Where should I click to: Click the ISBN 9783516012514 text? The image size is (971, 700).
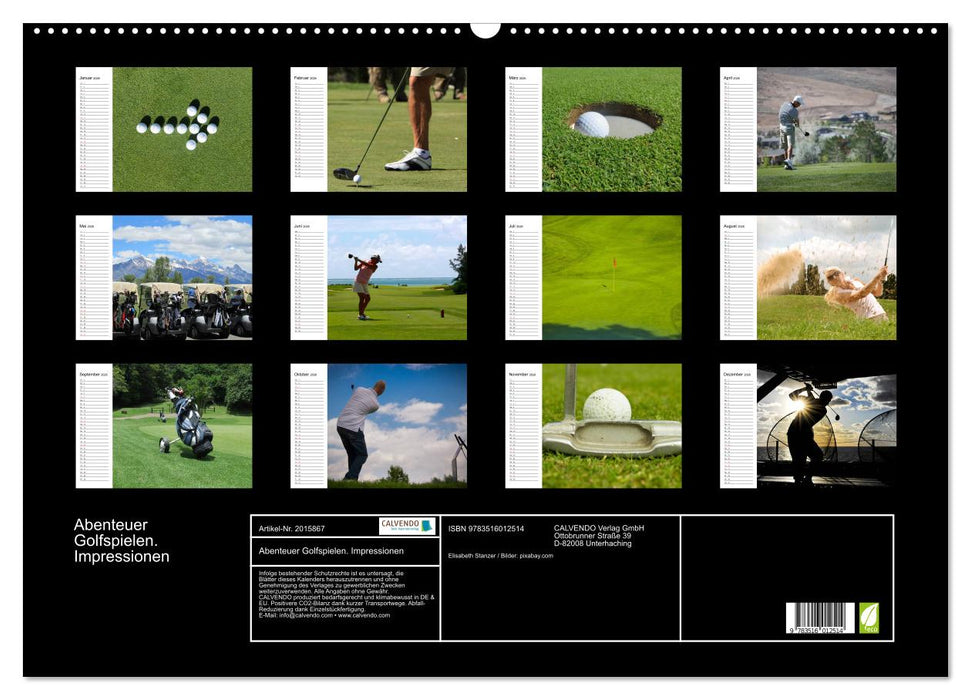tap(486, 527)
